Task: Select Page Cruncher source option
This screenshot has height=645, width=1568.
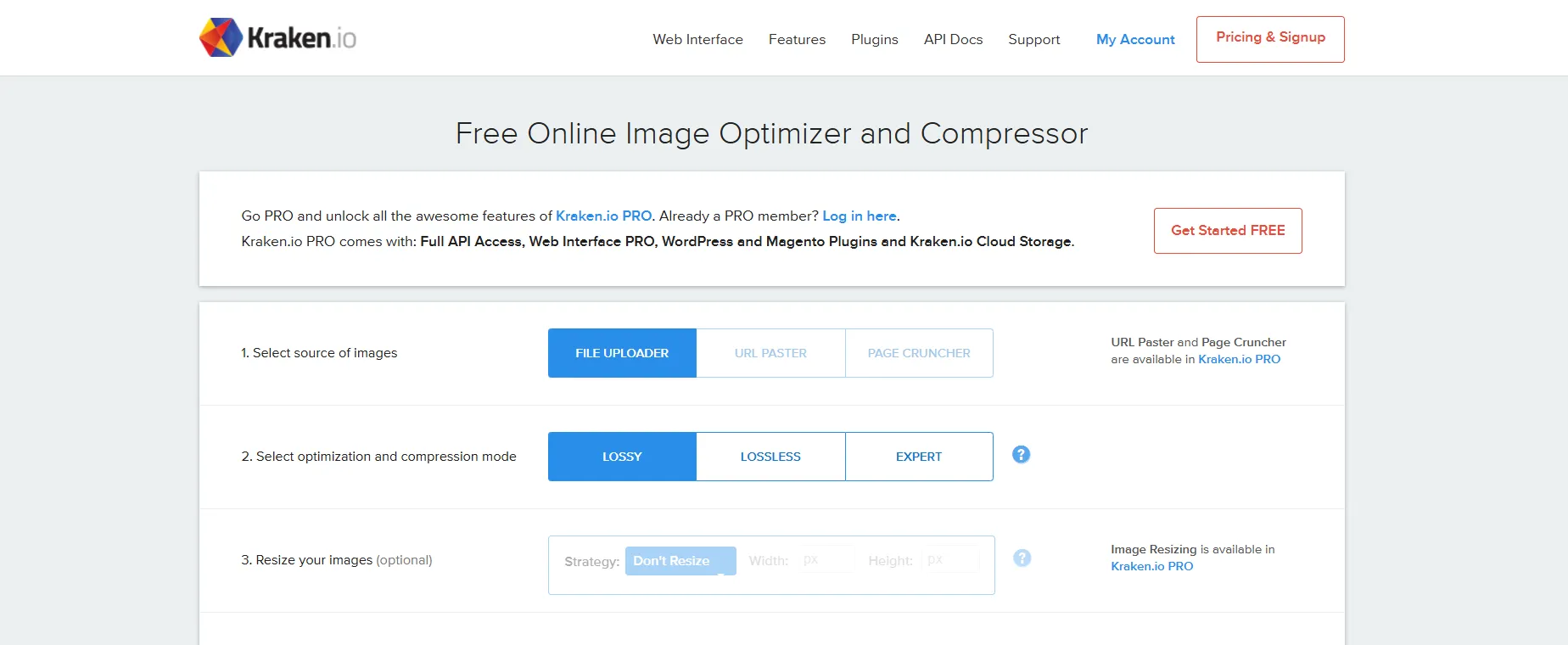Action: tap(919, 353)
